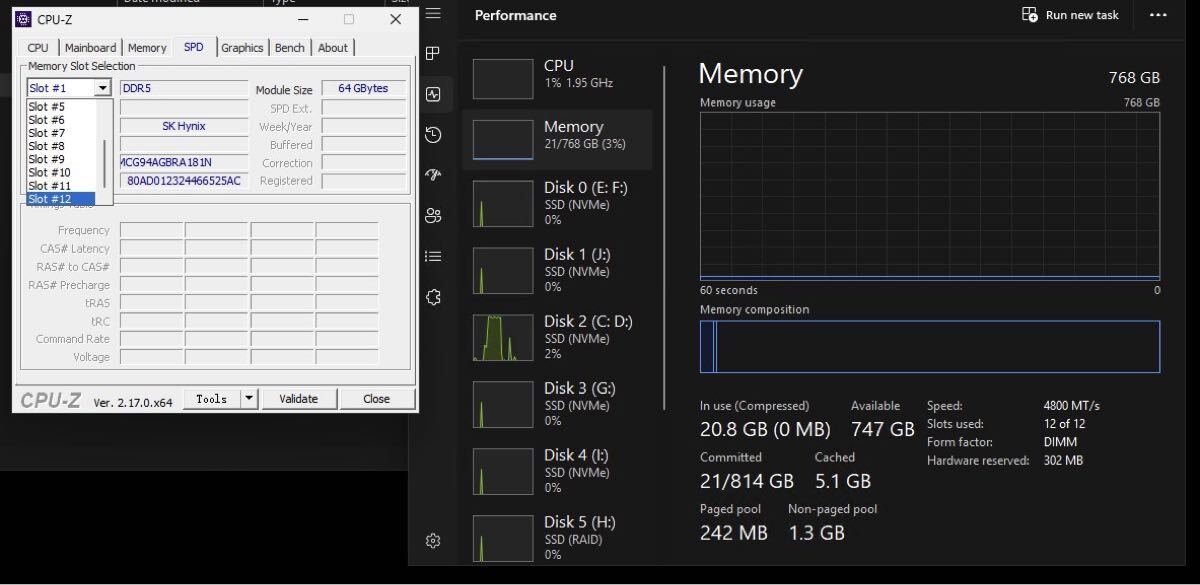Select the Performance page icon in sidebar
This screenshot has width=1200, height=585.
pyautogui.click(x=433, y=94)
